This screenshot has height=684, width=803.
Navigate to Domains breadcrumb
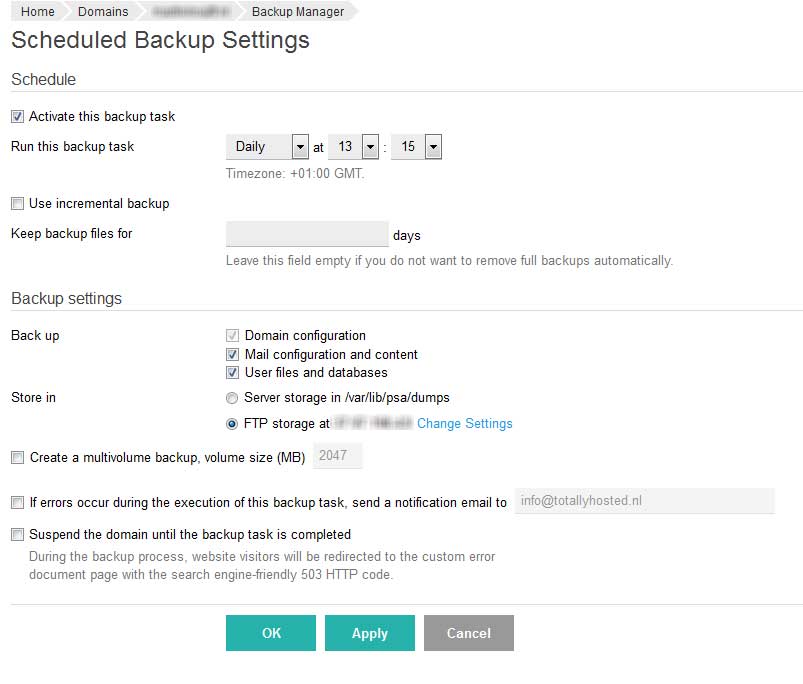(x=103, y=12)
